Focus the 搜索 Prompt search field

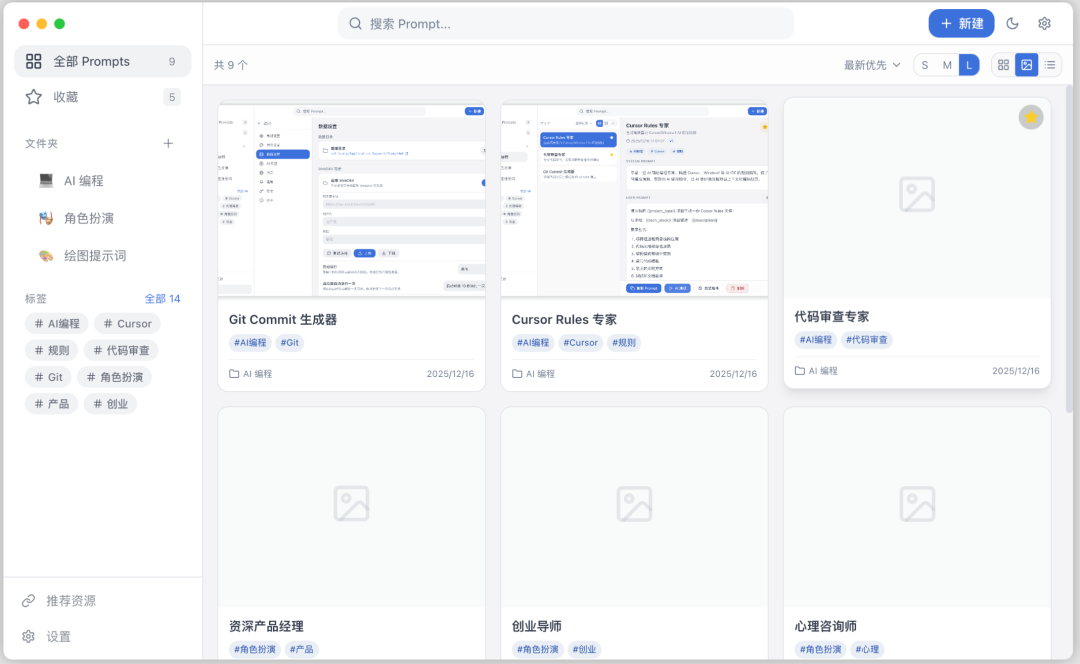pyautogui.click(x=565, y=23)
